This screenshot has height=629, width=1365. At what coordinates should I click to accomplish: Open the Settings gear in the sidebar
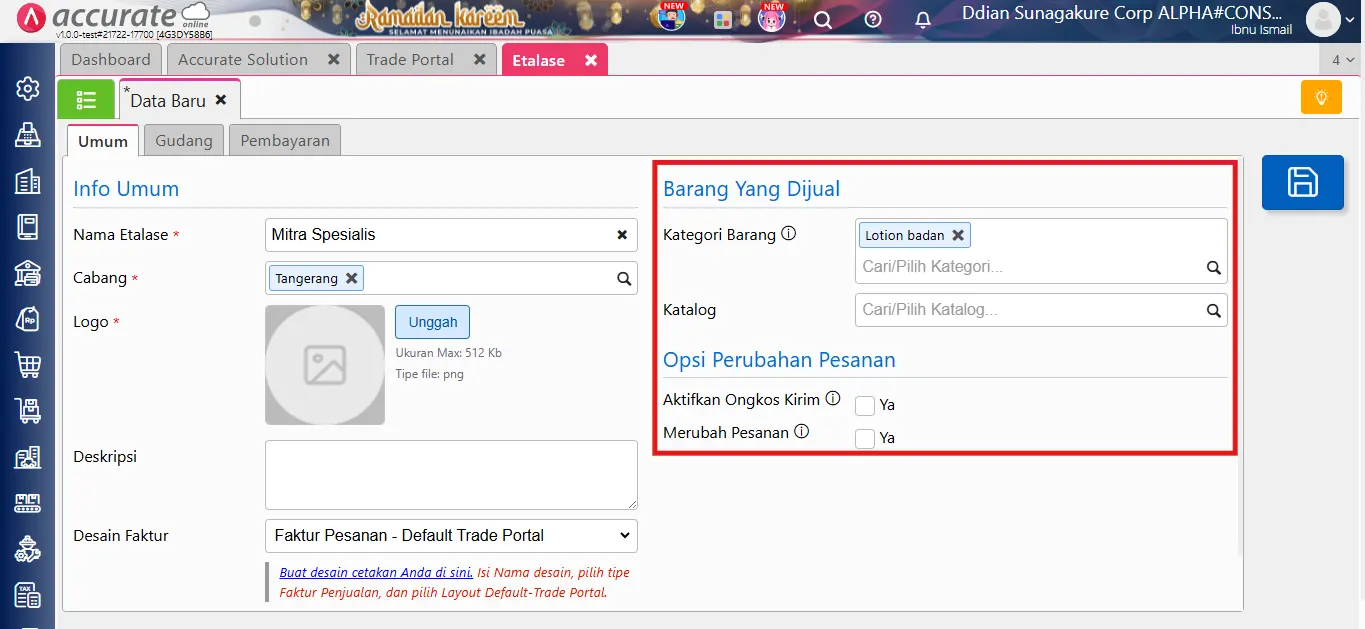pos(27,88)
